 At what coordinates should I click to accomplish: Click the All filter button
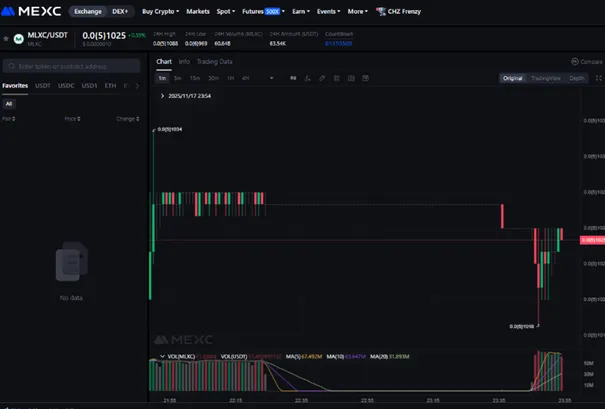coord(9,104)
